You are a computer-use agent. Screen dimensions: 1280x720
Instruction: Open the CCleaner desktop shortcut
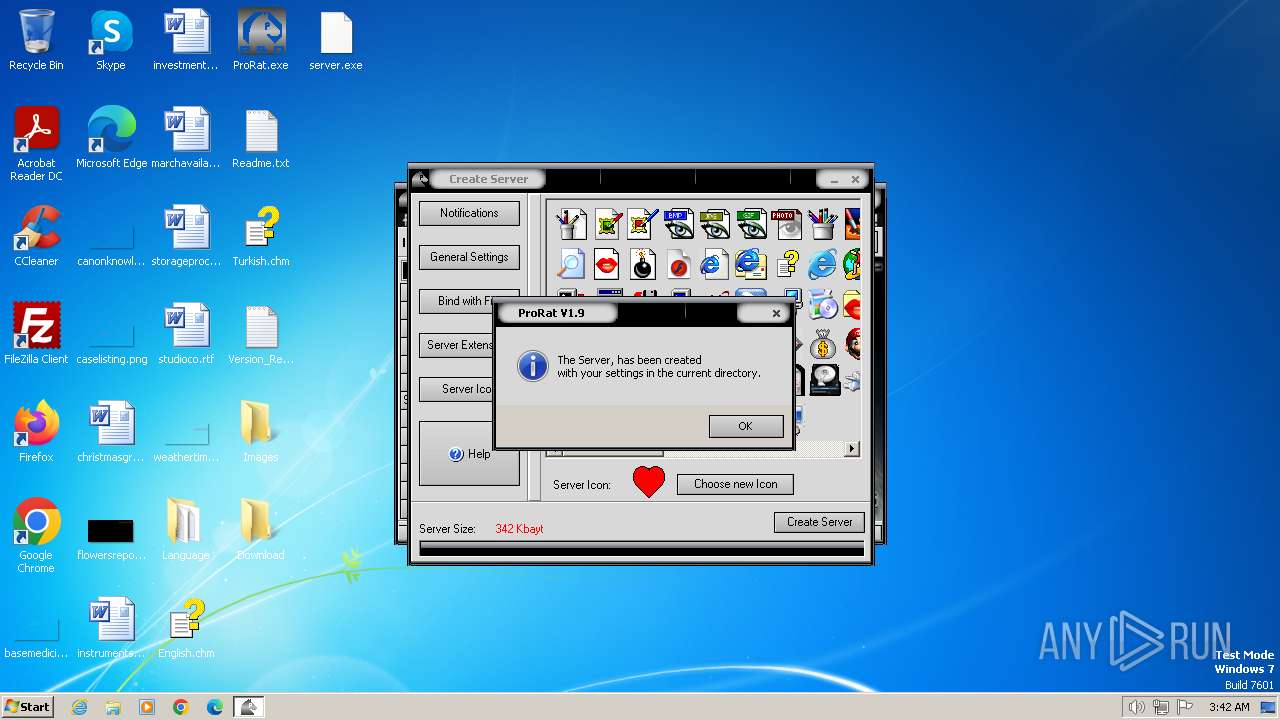coord(36,237)
